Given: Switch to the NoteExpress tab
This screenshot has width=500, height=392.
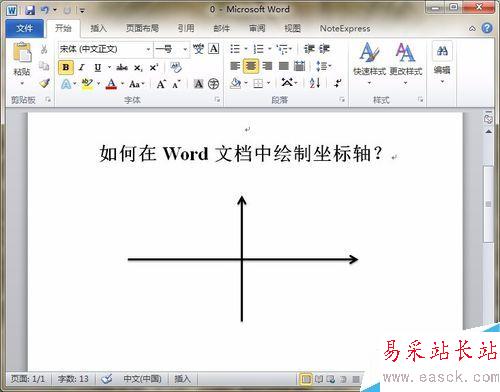Looking at the screenshot, I should tap(345, 29).
